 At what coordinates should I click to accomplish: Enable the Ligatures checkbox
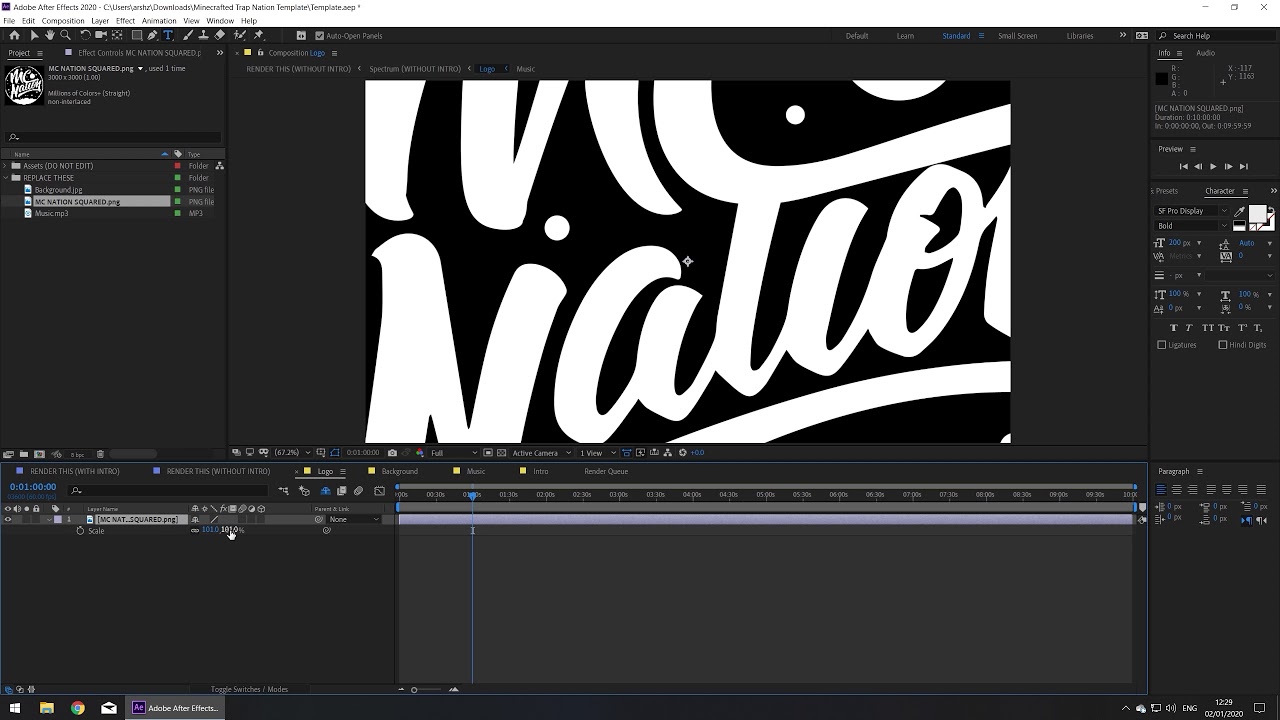[x=1162, y=345]
